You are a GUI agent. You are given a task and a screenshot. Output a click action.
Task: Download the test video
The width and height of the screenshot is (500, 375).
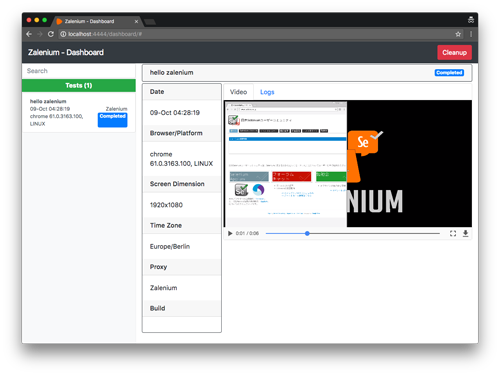click(x=465, y=233)
